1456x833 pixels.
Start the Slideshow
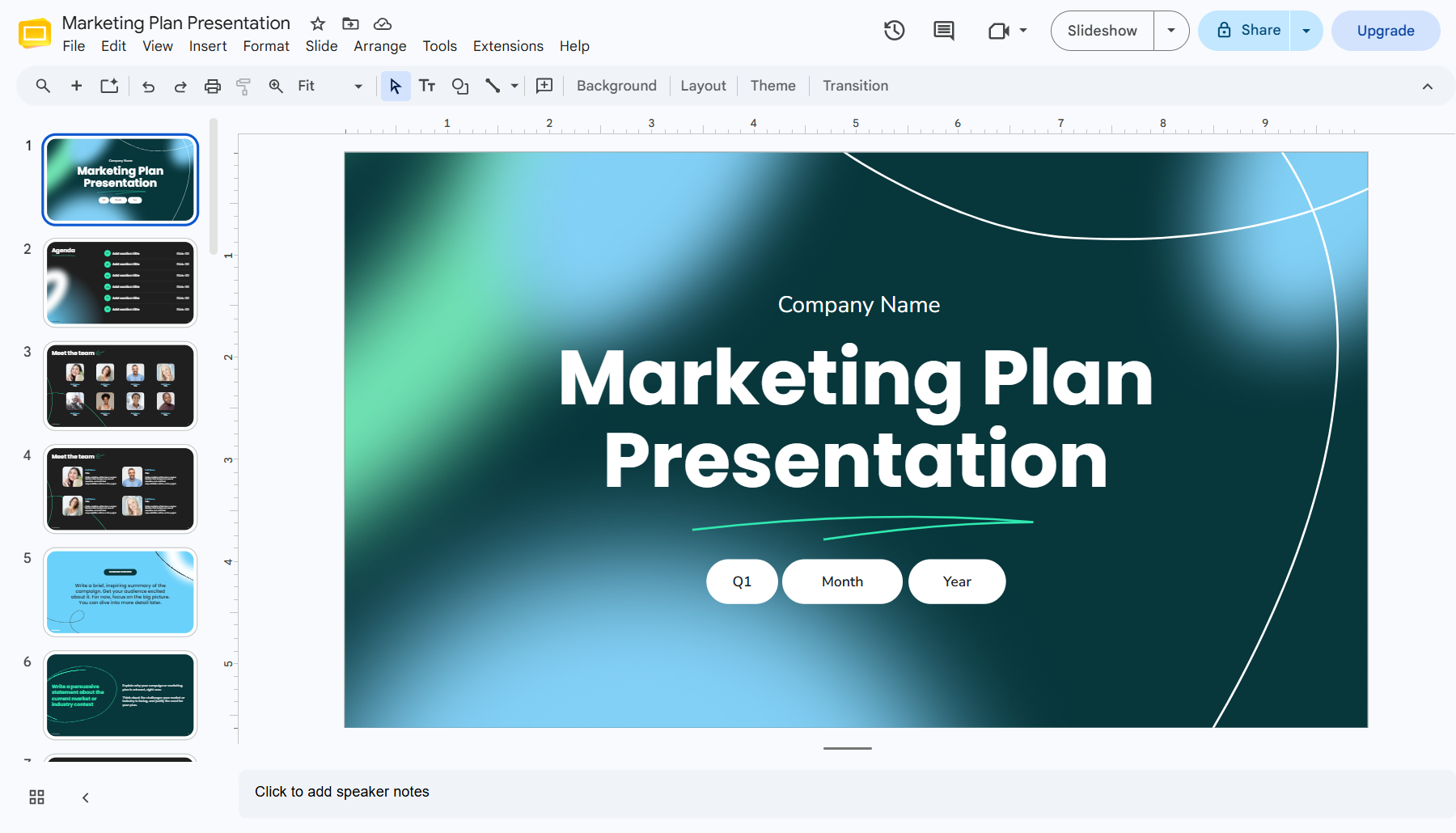pos(1102,31)
